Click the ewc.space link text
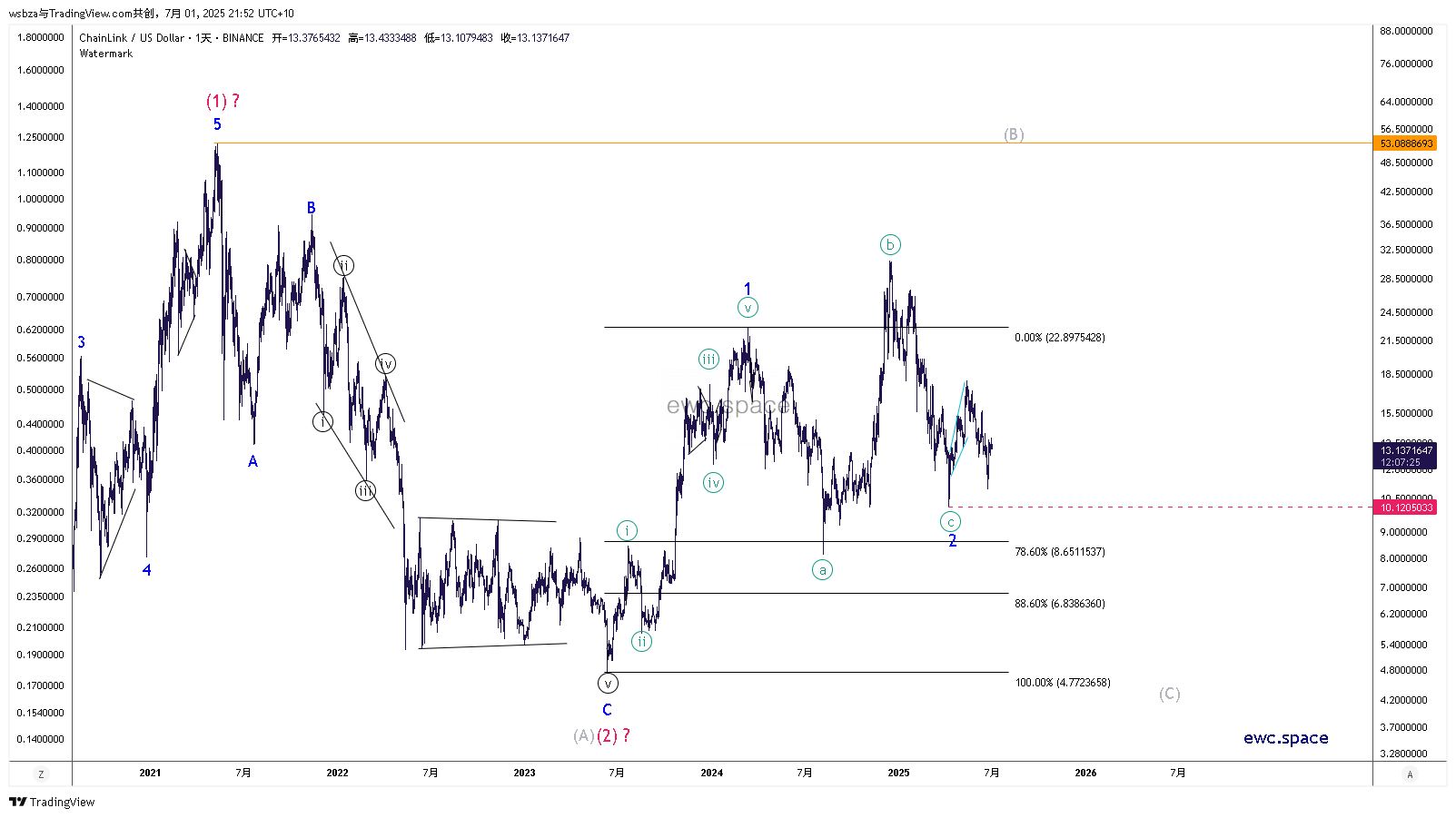 [x=1285, y=738]
